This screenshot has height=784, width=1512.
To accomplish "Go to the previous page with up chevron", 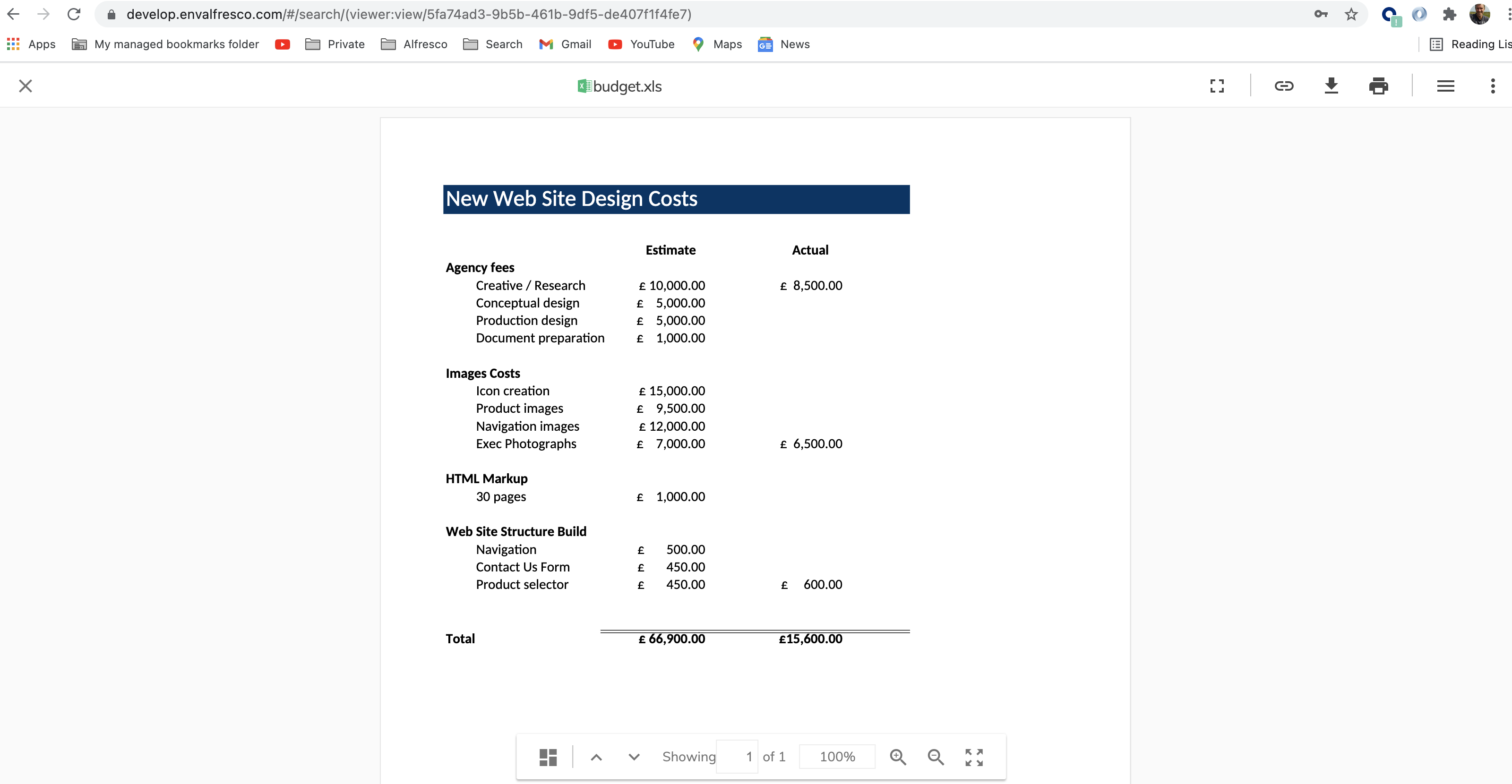I will pyautogui.click(x=596, y=757).
